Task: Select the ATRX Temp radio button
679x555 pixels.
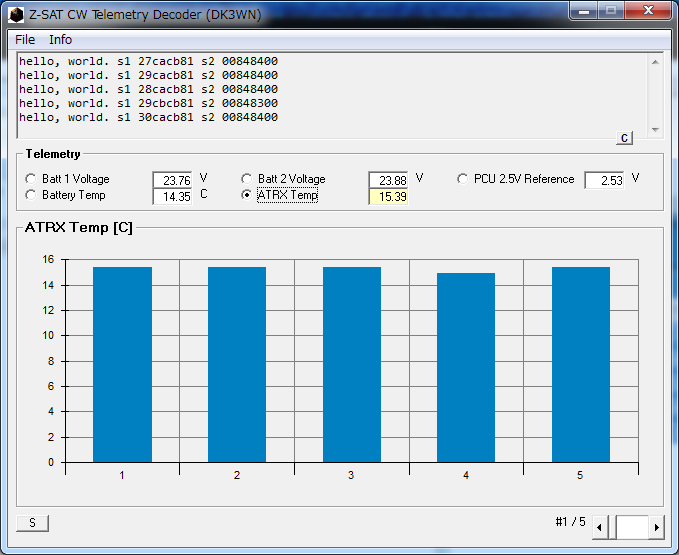Action: (246, 195)
